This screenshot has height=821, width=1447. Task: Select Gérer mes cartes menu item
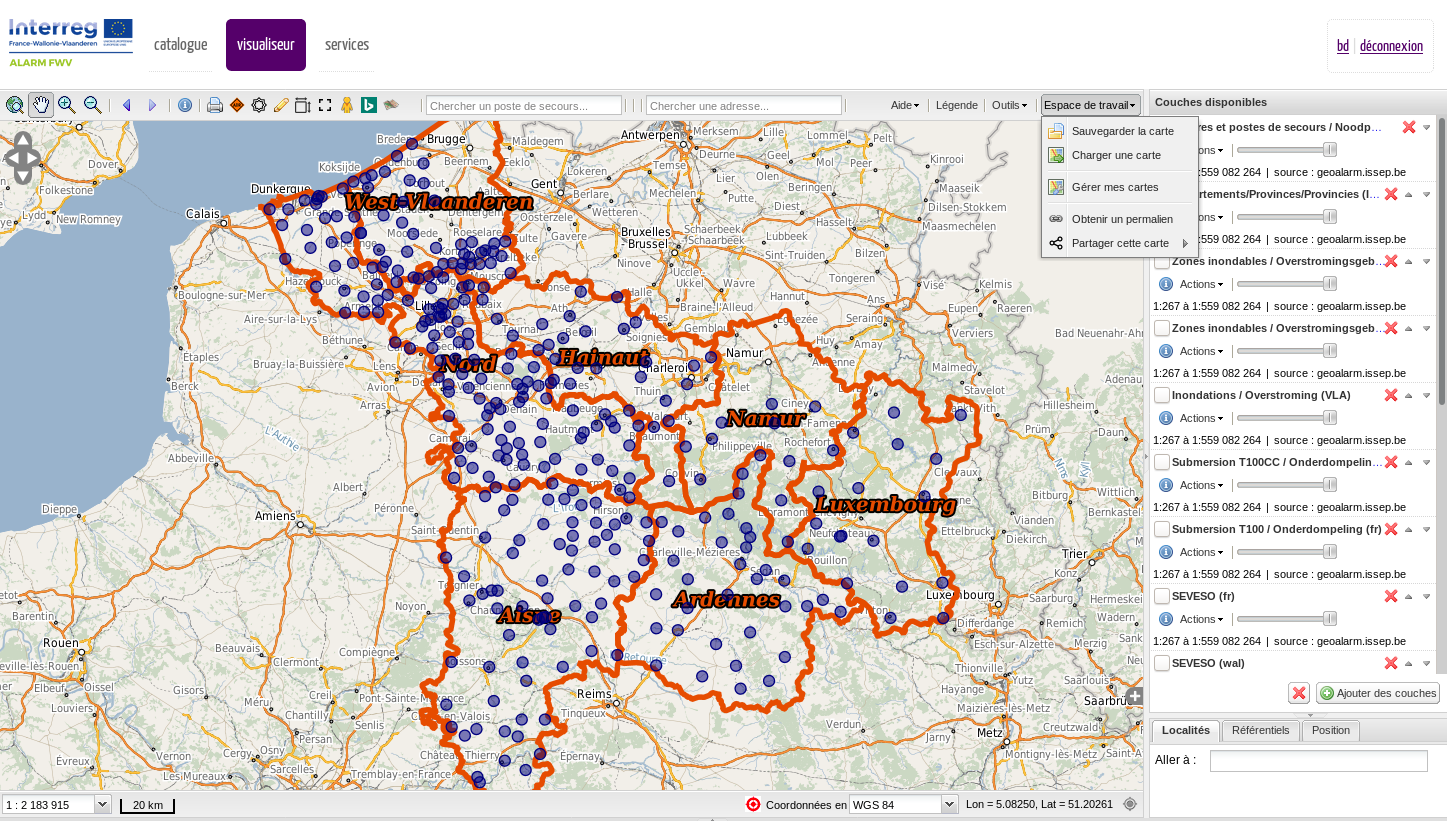[x=1119, y=187]
